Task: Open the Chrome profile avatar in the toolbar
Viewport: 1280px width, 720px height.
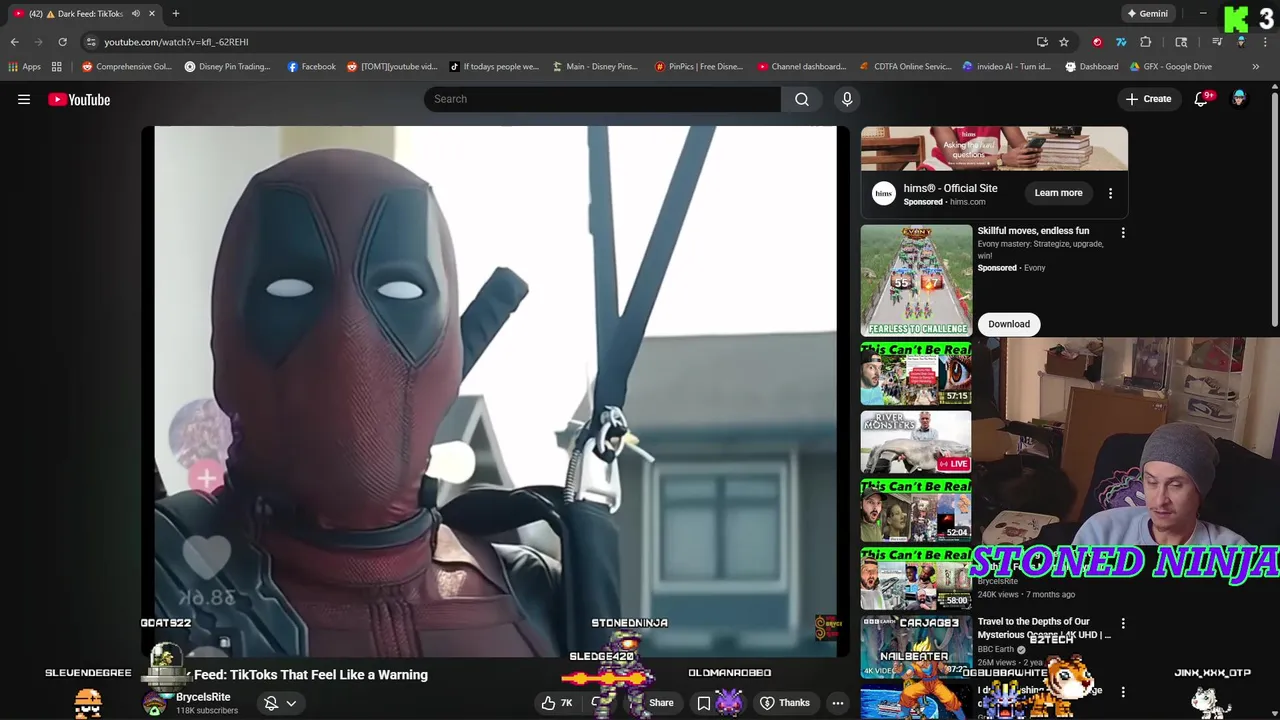Action: (1241, 42)
